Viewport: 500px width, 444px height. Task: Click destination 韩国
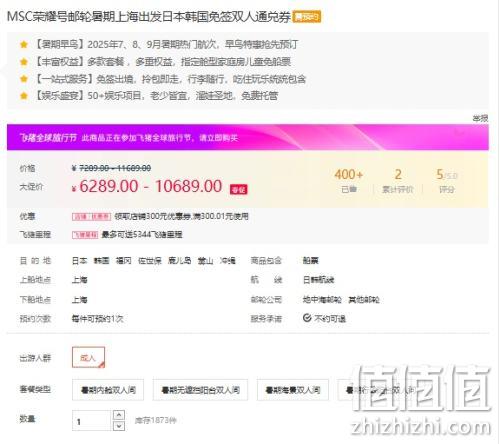[x=101, y=261]
